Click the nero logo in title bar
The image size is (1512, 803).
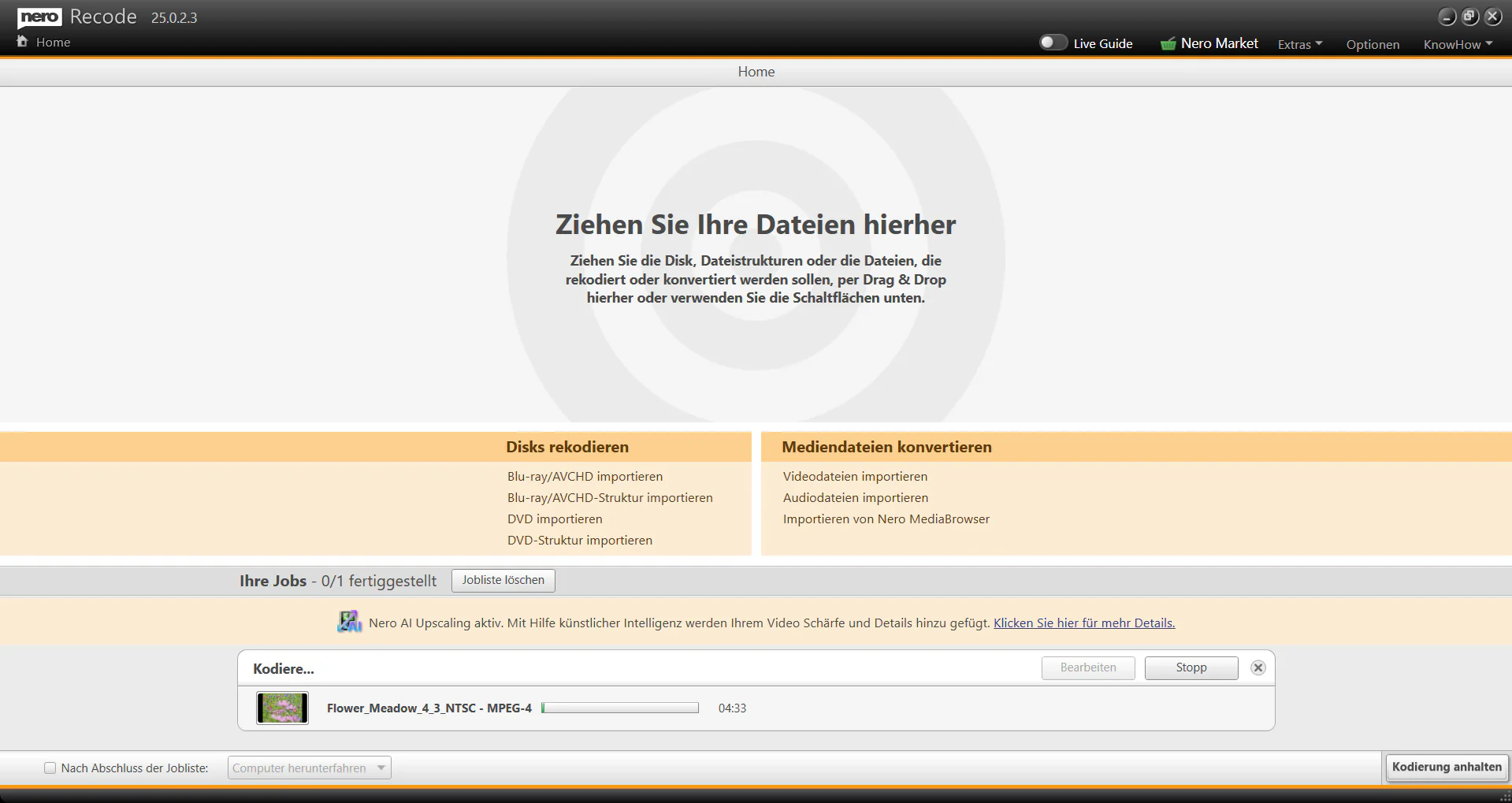click(39, 17)
